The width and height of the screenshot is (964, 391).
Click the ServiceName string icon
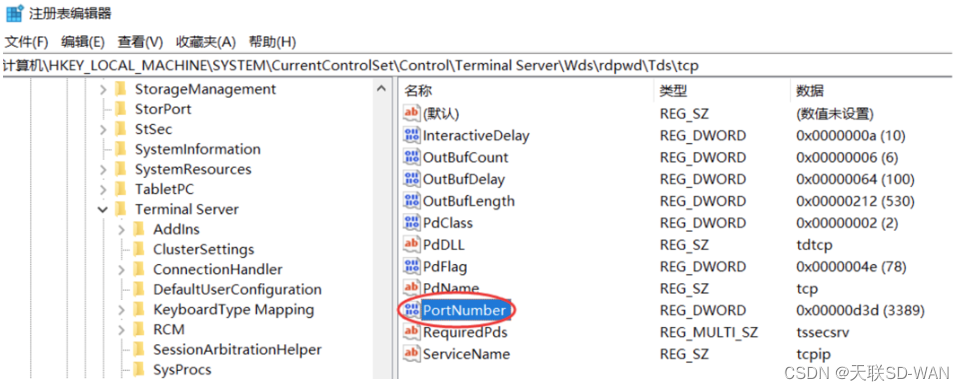(x=411, y=354)
